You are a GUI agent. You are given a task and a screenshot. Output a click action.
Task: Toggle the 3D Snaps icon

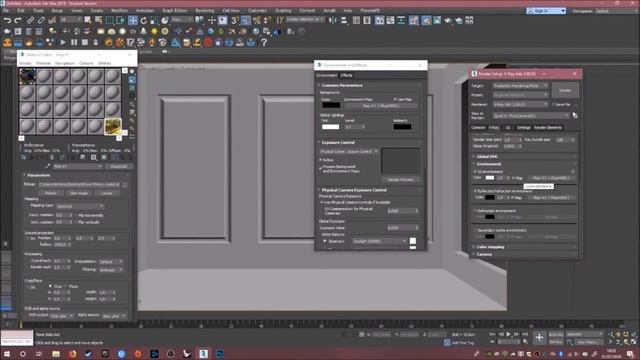235,20
